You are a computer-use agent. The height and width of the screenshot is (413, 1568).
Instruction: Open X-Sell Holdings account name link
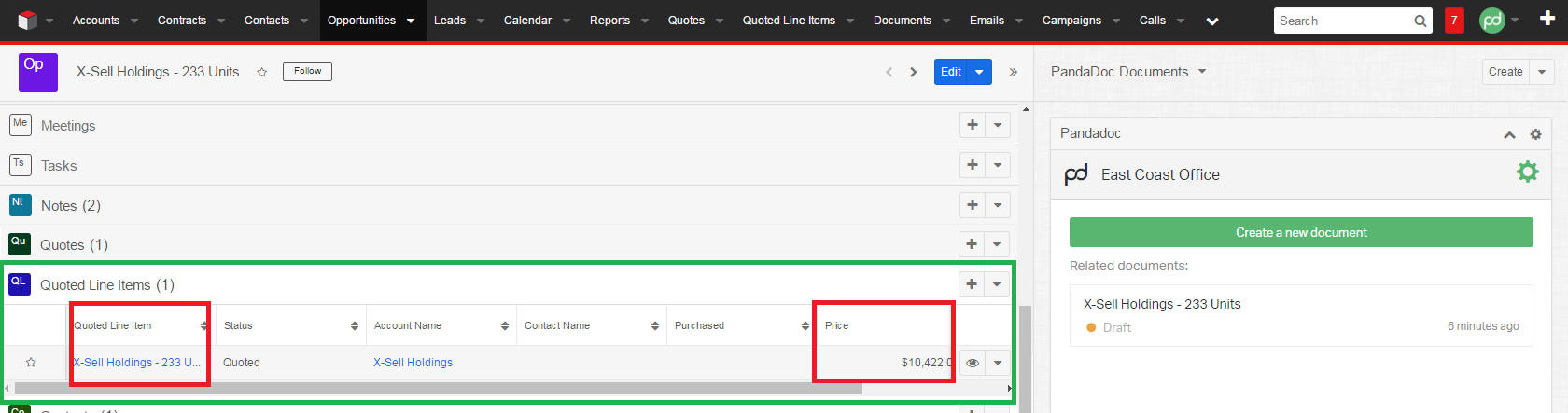tap(413, 363)
